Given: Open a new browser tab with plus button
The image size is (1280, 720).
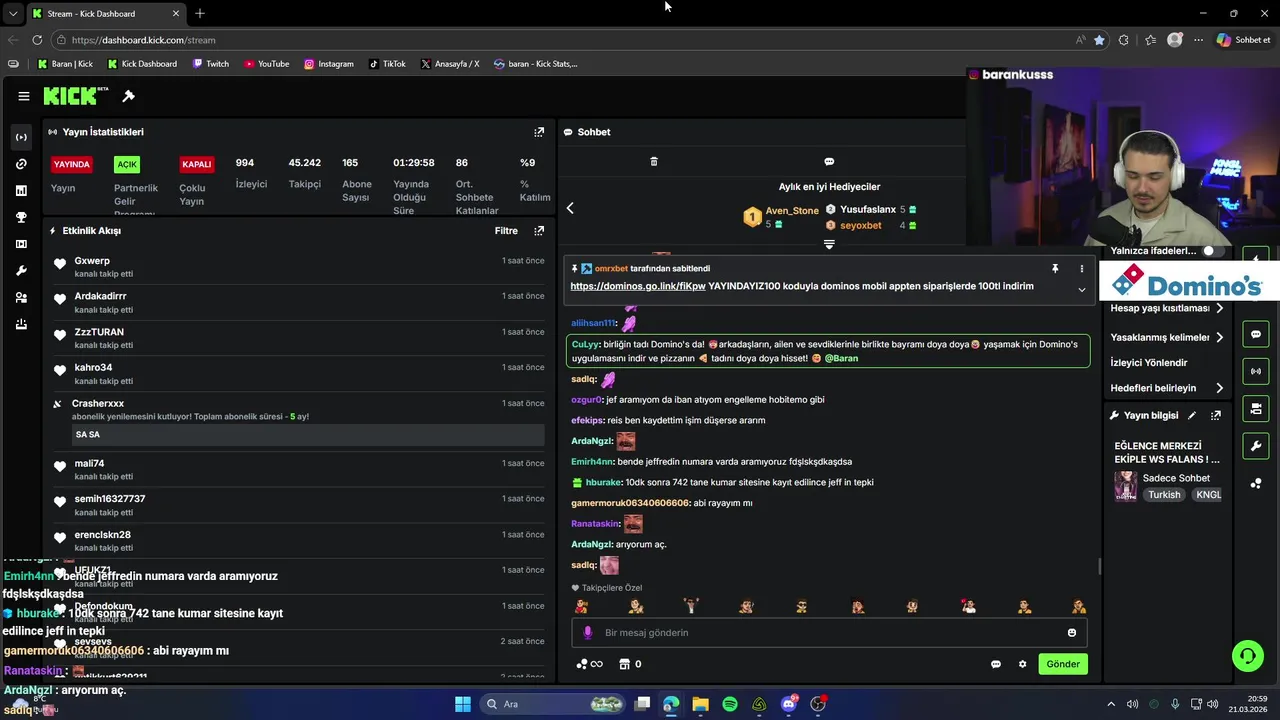Looking at the screenshot, I should 200,14.
